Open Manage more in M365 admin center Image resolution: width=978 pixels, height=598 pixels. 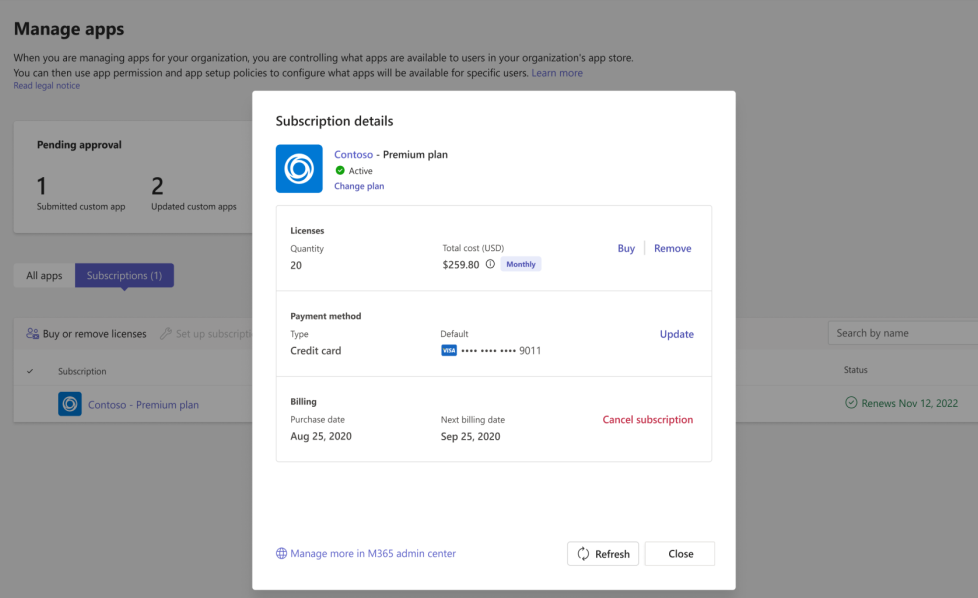tap(373, 554)
